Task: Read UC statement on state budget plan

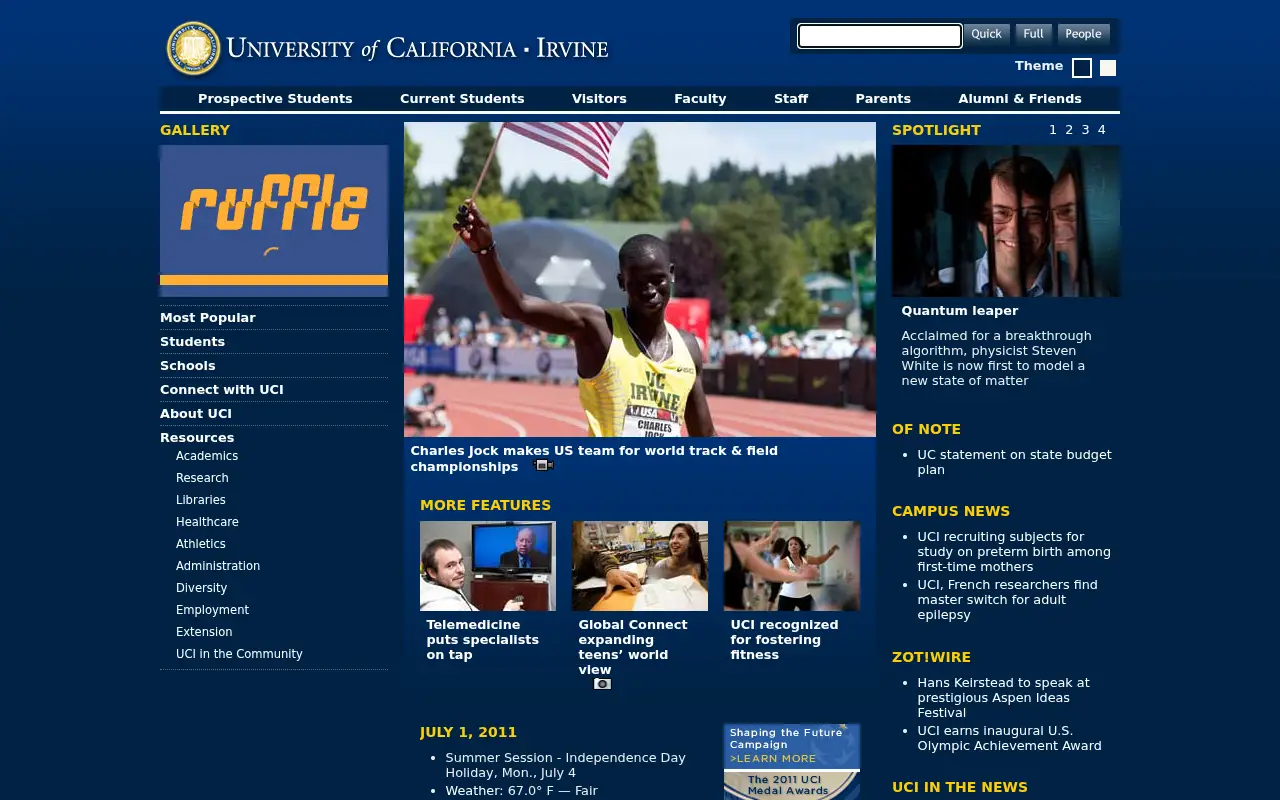Action: (x=1014, y=462)
